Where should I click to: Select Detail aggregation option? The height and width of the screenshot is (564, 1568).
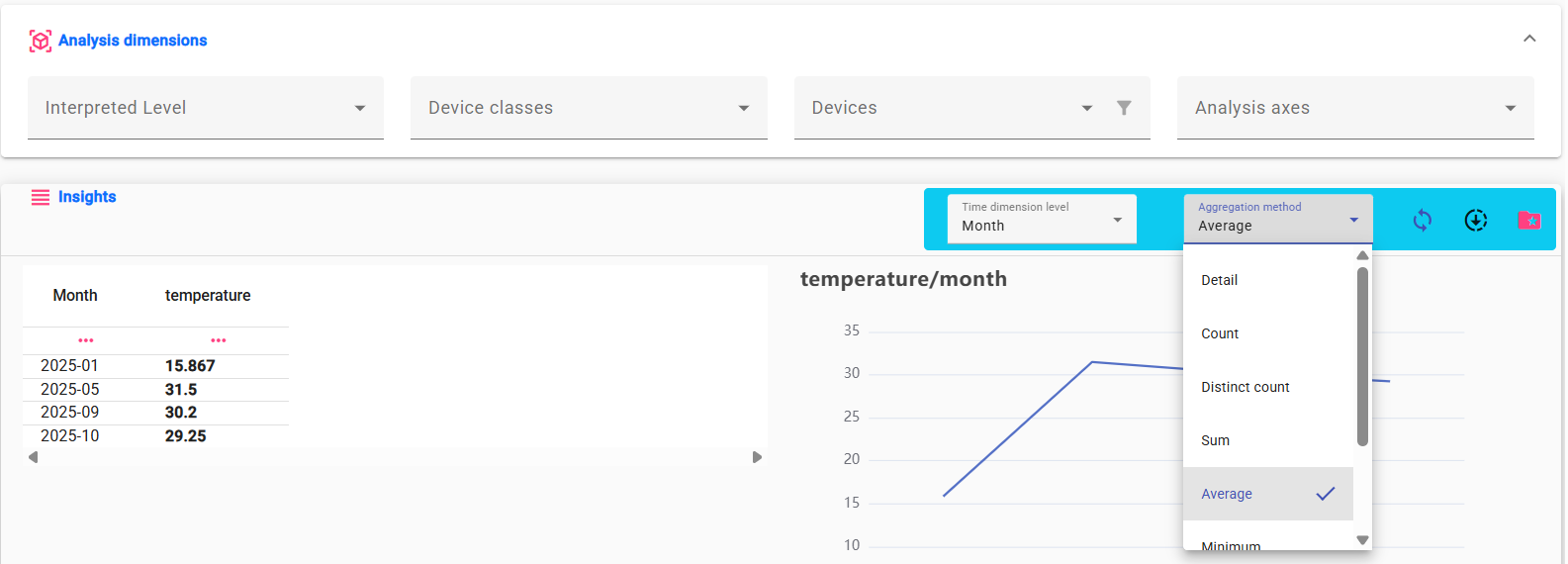1220,280
